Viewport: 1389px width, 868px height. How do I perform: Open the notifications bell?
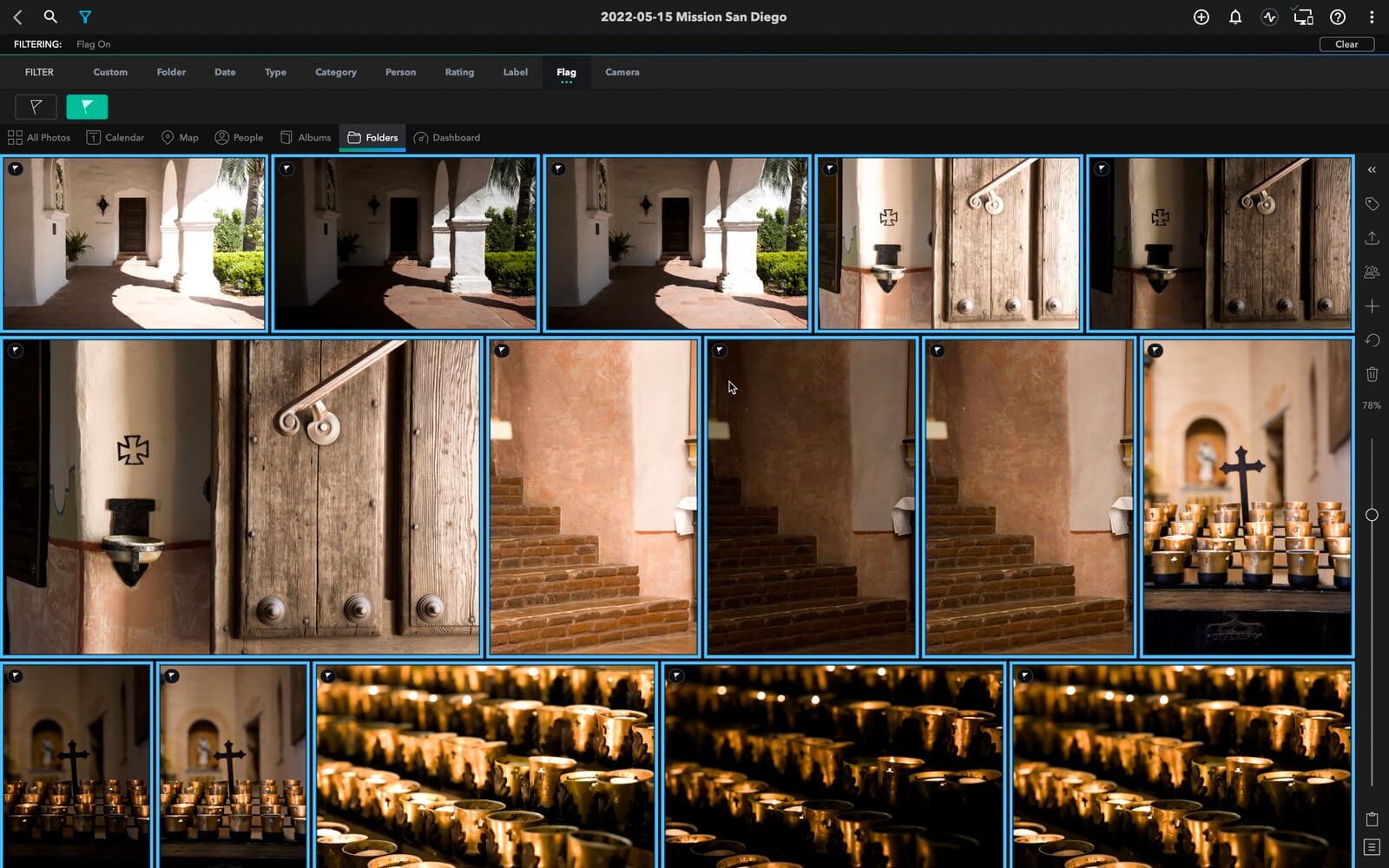point(1234,16)
